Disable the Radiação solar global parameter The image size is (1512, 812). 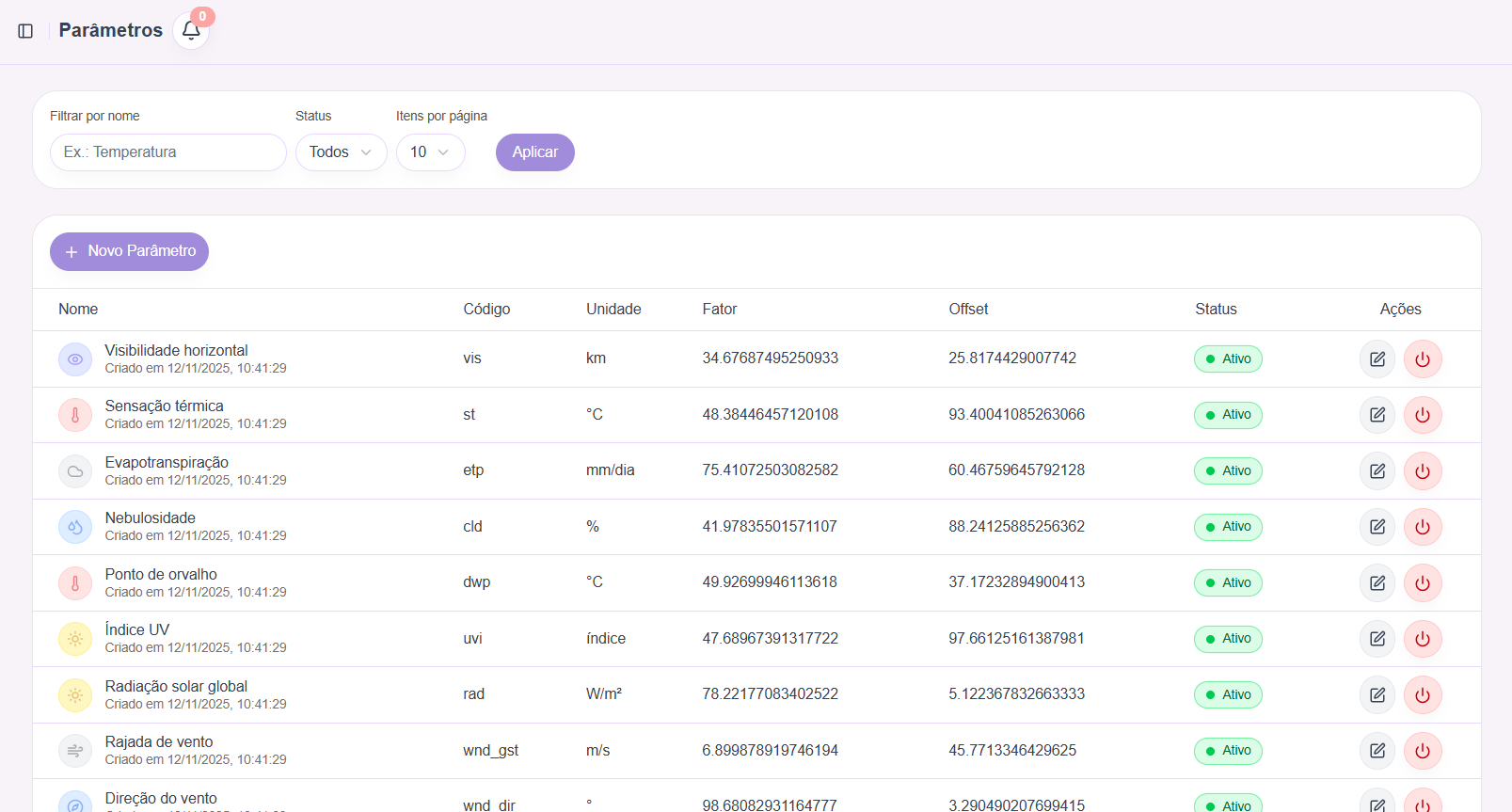click(1422, 695)
